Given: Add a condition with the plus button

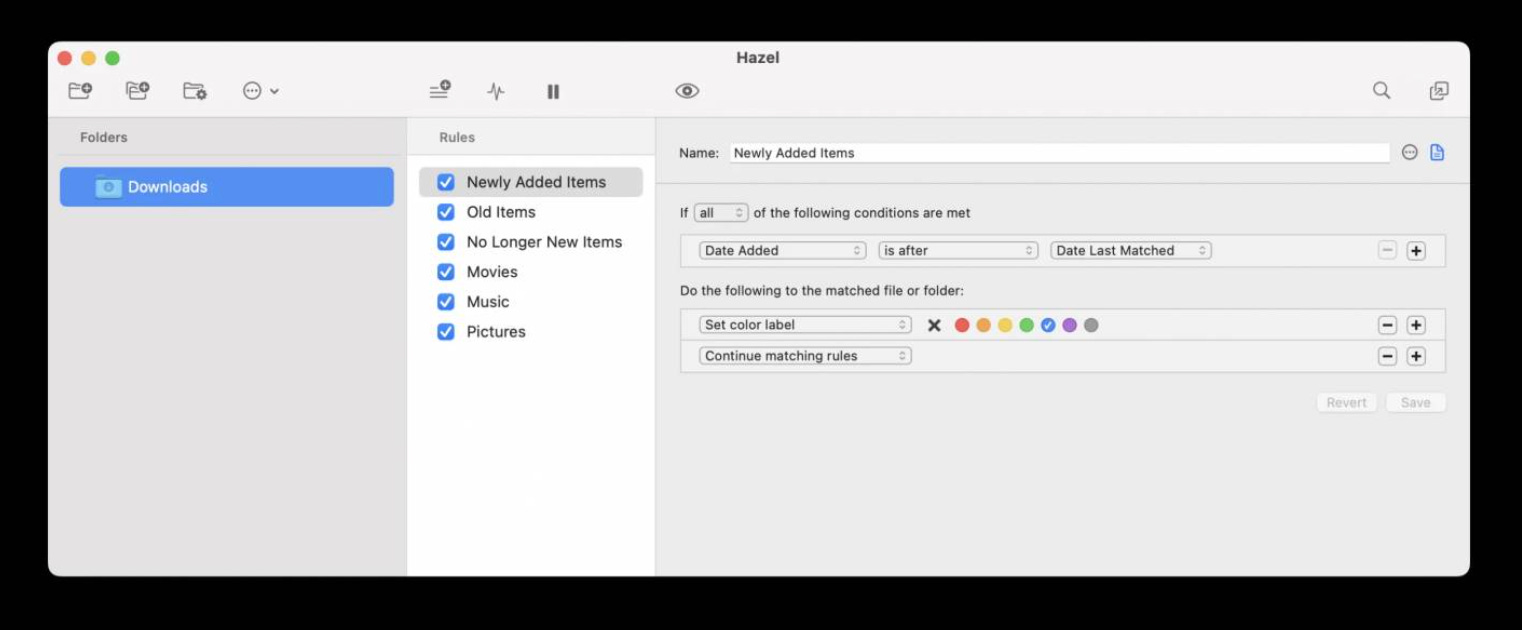Looking at the screenshot, I should [x=1416, y=251].
